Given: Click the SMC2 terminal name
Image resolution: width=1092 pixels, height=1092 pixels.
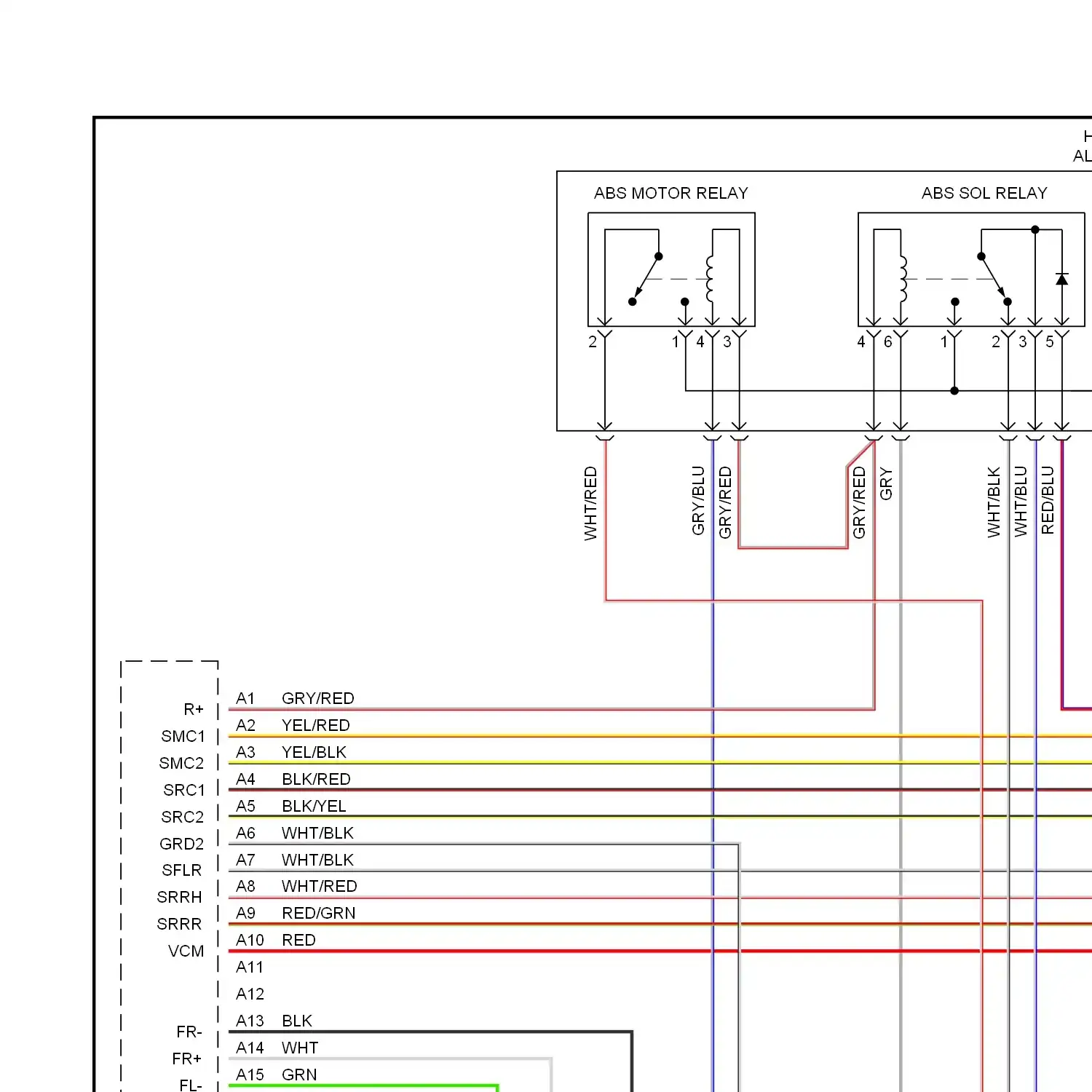Looking at the screenshot, I should (182, 763).
